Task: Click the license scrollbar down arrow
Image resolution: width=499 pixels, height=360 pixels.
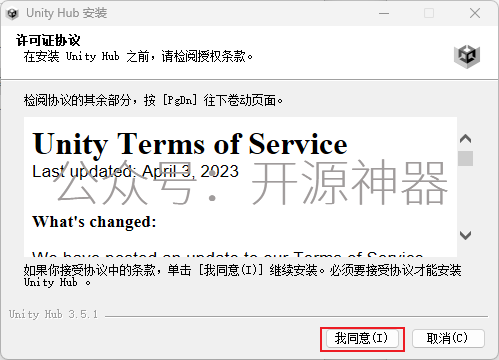Action: click(465, 235)
